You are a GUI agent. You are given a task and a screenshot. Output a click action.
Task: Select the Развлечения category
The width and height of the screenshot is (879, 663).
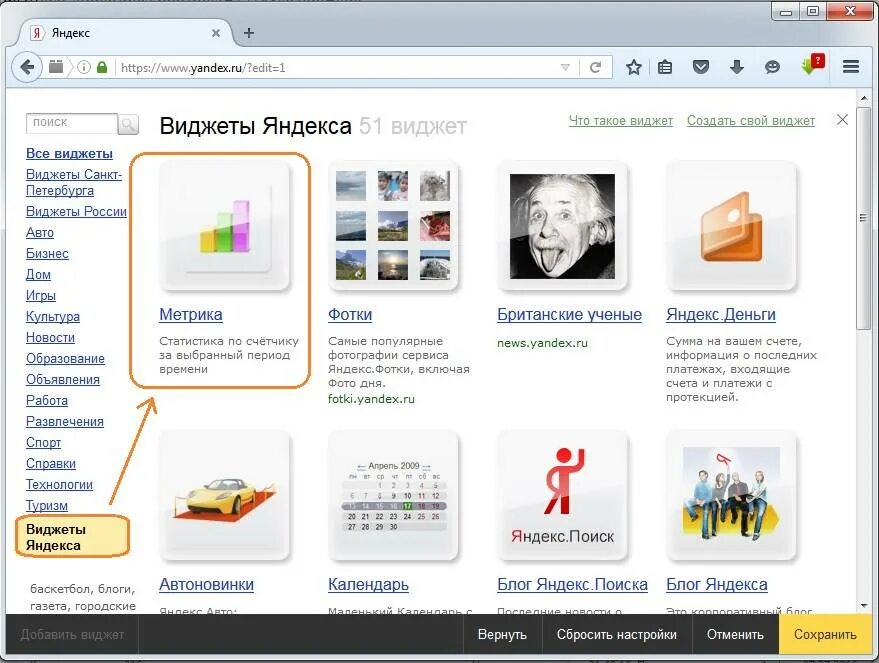pyautogui.click(x=64, y=421)
